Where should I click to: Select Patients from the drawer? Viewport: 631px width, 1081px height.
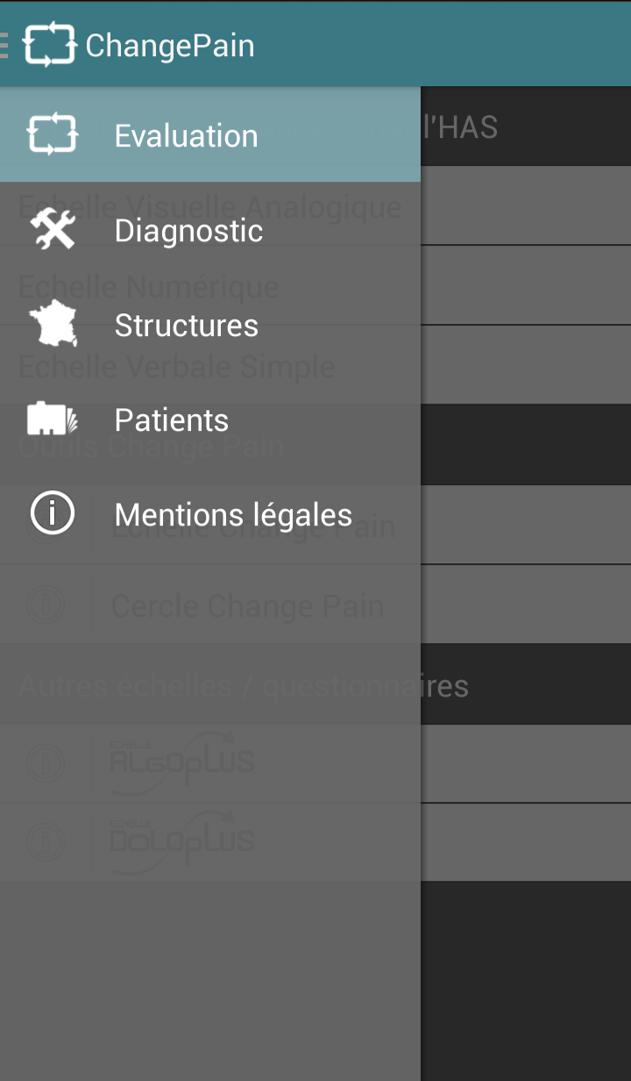[x=171, y=420]
